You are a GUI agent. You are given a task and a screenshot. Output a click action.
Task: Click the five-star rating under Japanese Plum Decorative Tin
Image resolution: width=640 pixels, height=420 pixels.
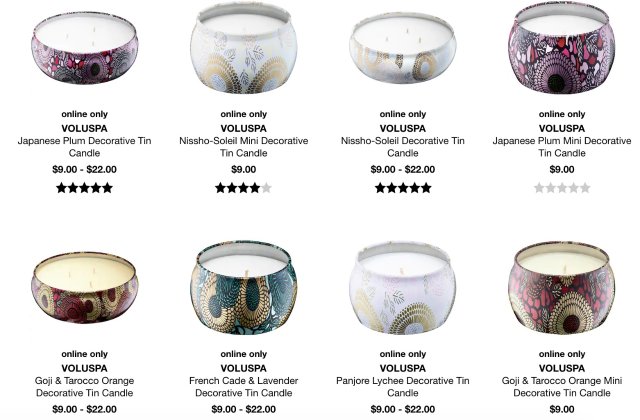[84, 188]
